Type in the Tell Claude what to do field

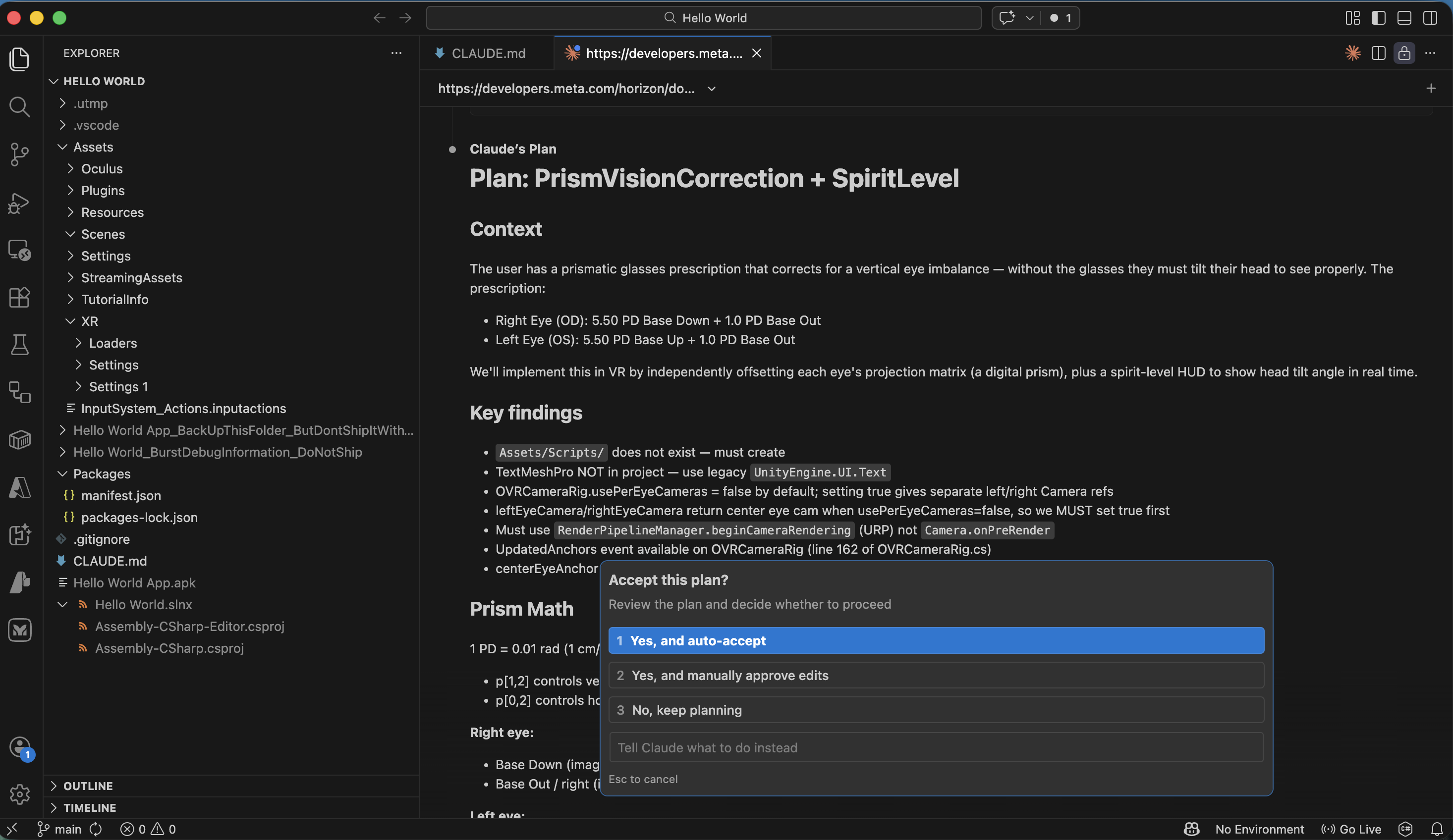click(934, 748)
